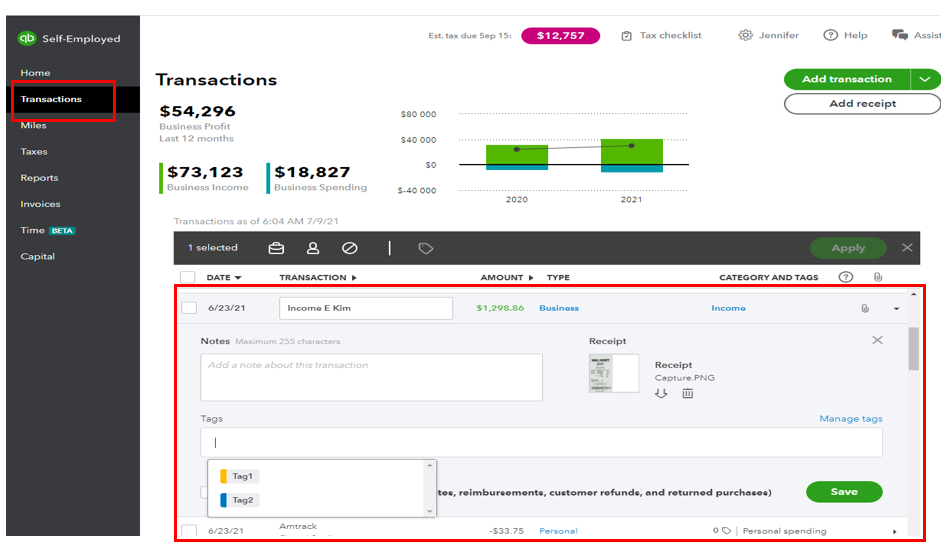Select Tag1 with orange swatch
The width and height of the screenshot is (941, 547).
[x=239, y=476]
